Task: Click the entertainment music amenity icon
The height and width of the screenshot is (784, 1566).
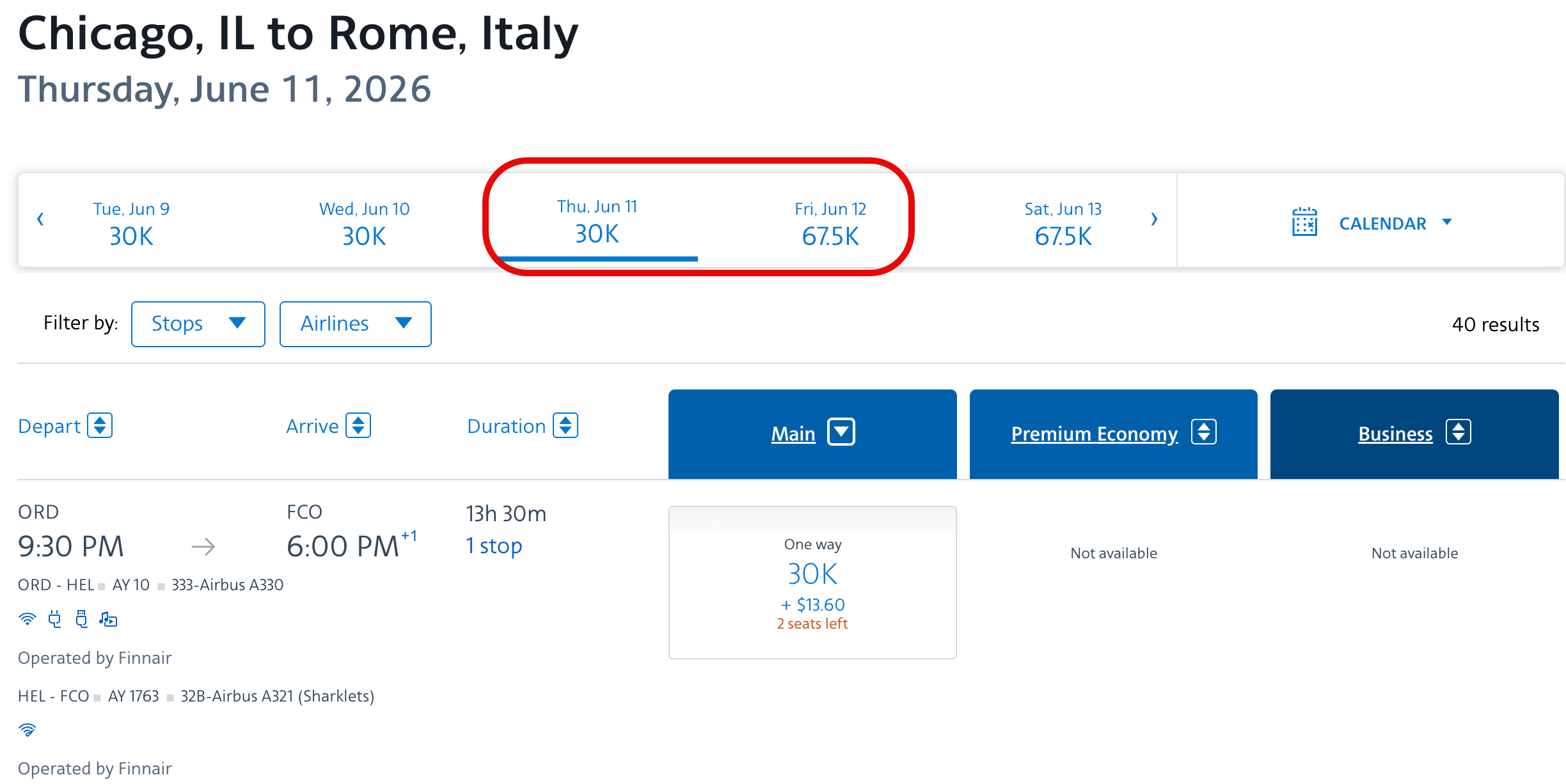Action: point(108,619)
